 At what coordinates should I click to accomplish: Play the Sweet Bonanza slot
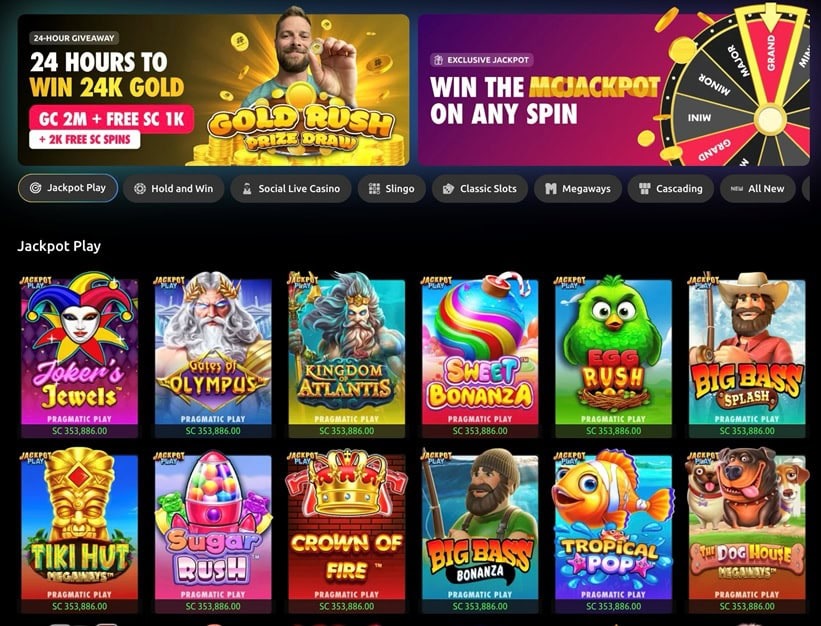tap(480, 355)
